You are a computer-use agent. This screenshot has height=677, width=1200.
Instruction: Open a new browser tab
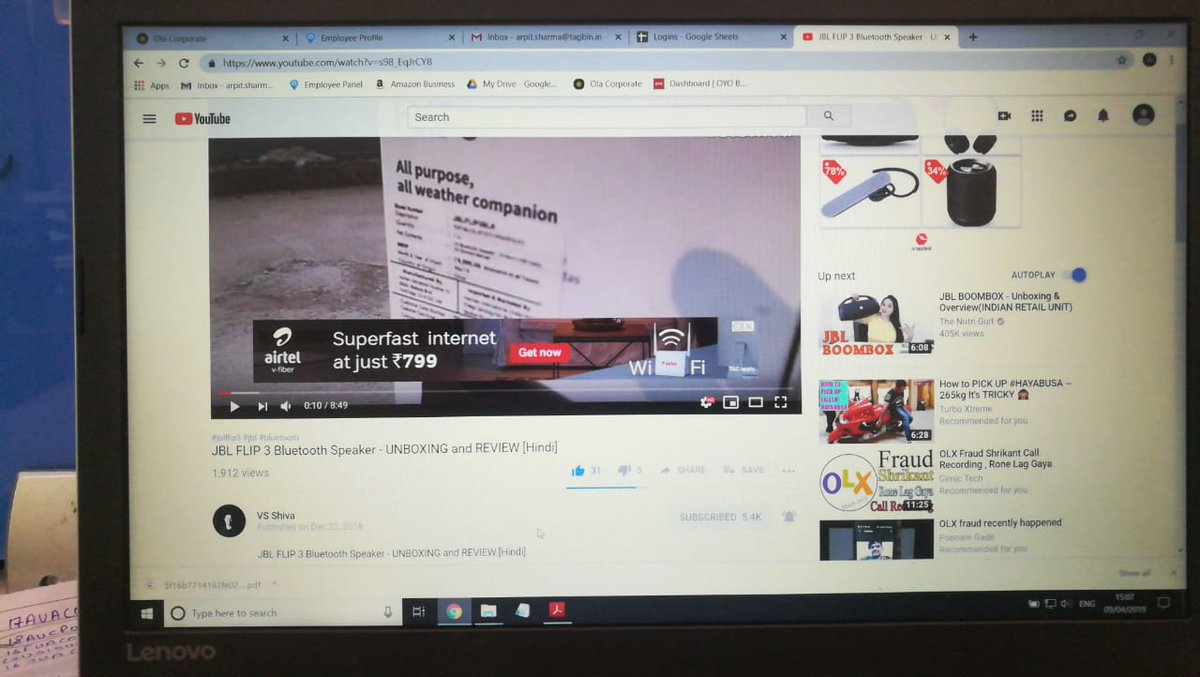pyautogui.click(x=973, y=37)
